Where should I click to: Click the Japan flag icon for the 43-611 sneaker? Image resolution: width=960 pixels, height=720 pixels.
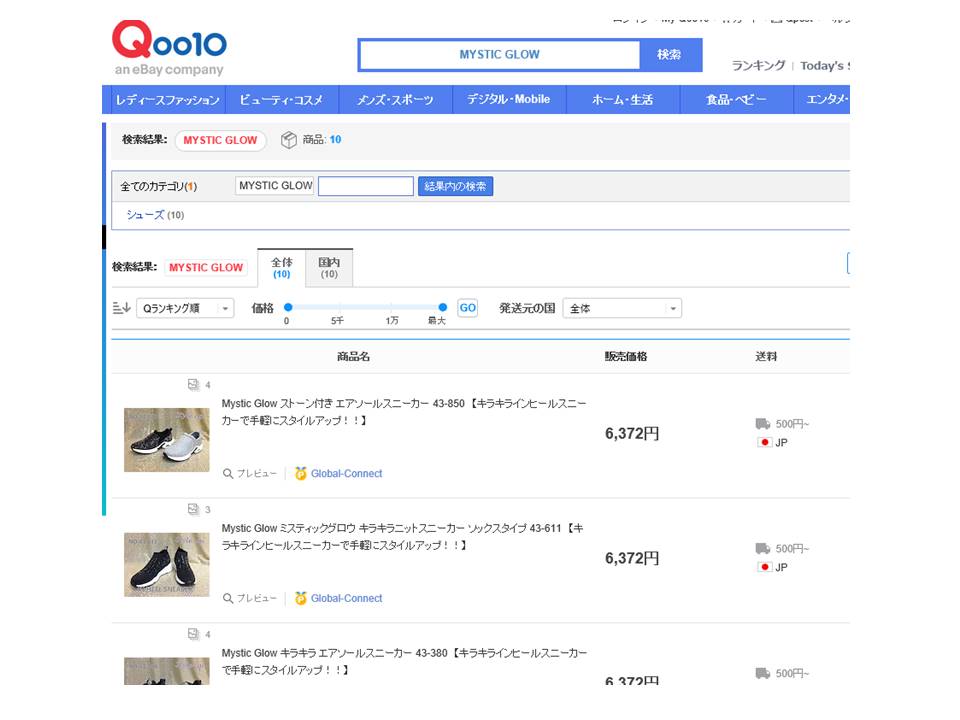point(764,567)
